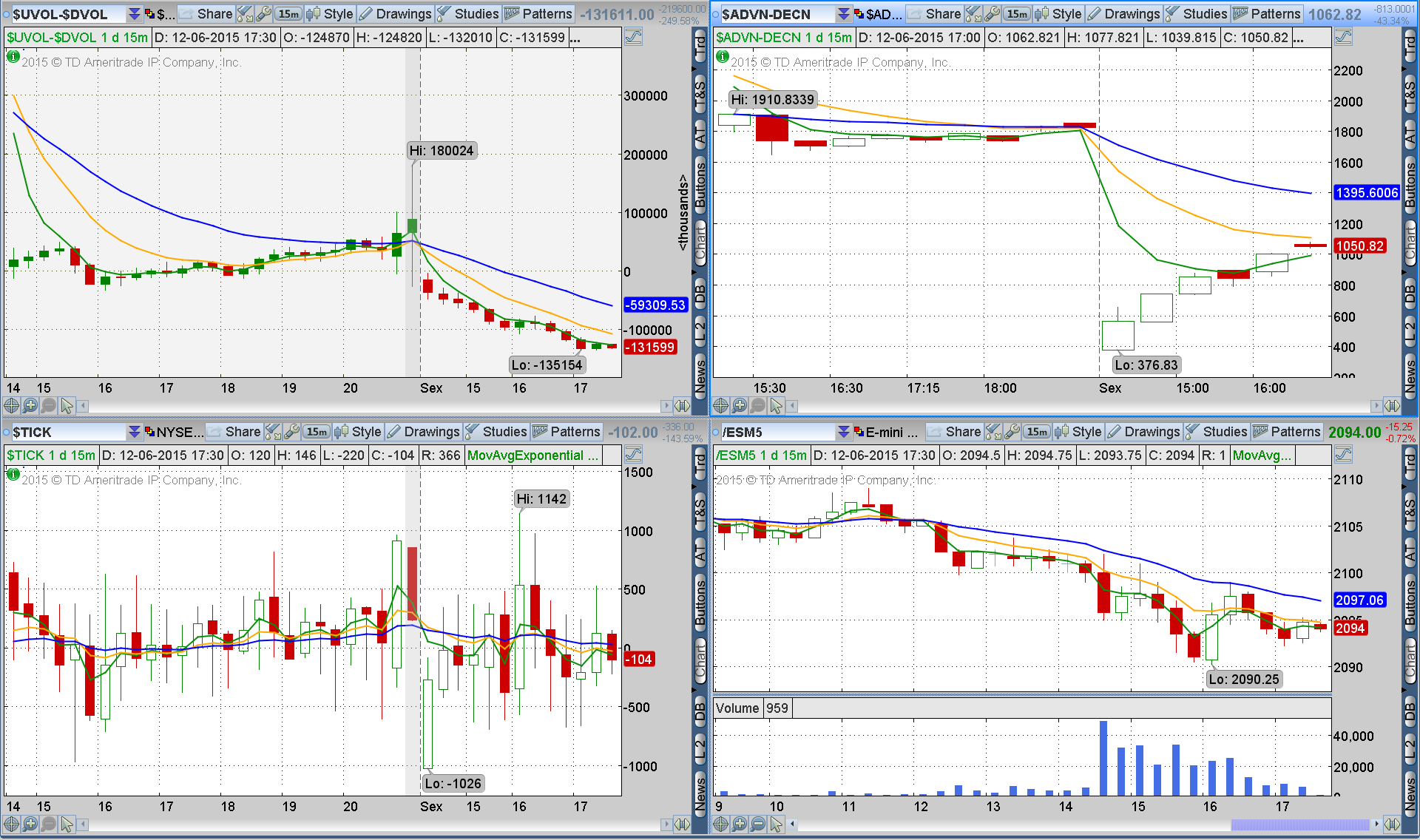The width and height of the screenshot is (1420, 840).
Task: Expand symbol dropdown for $UVOL-$DVOL
Action: [134, 14]
